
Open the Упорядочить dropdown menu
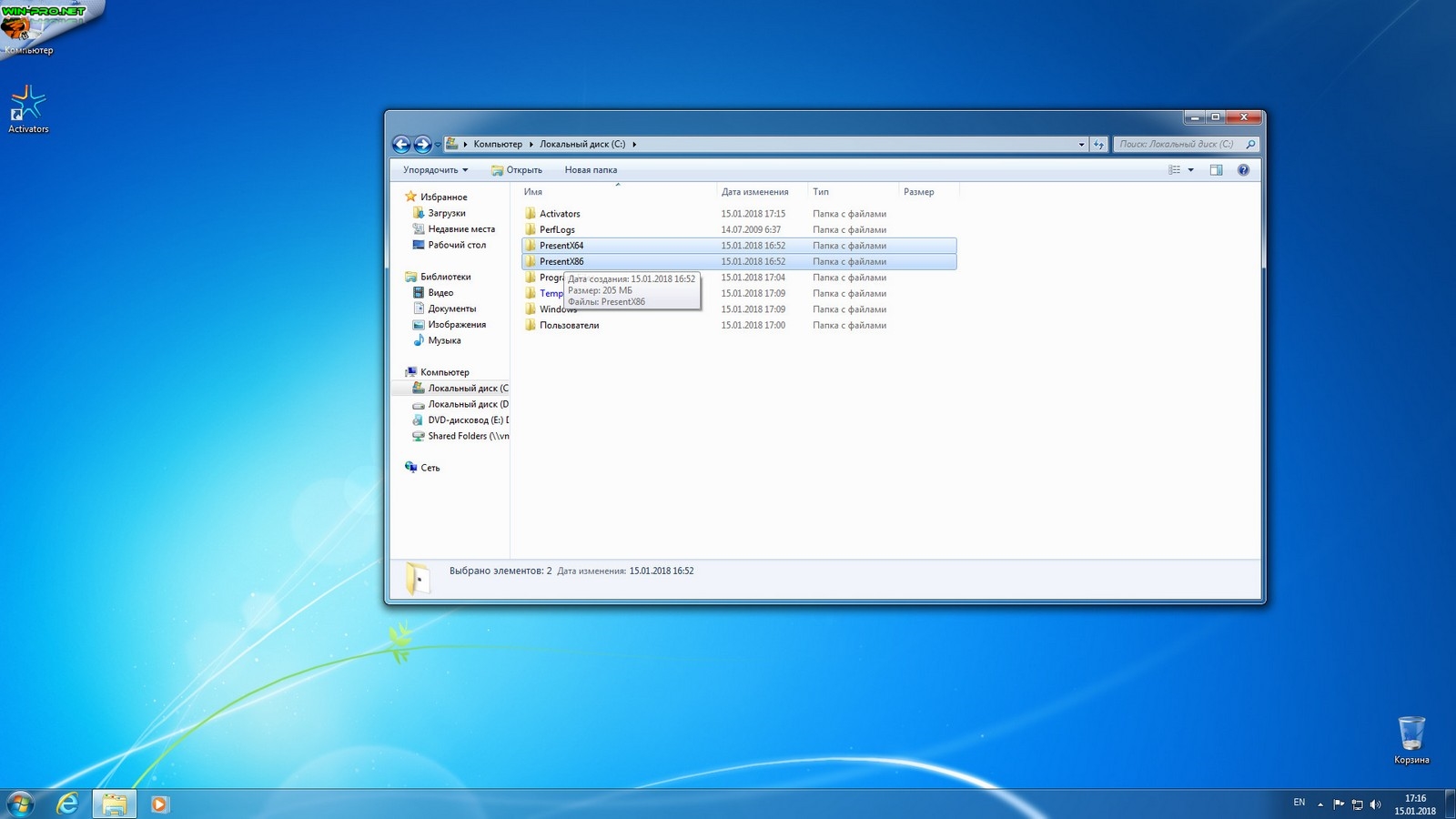[x=435, y=170]
